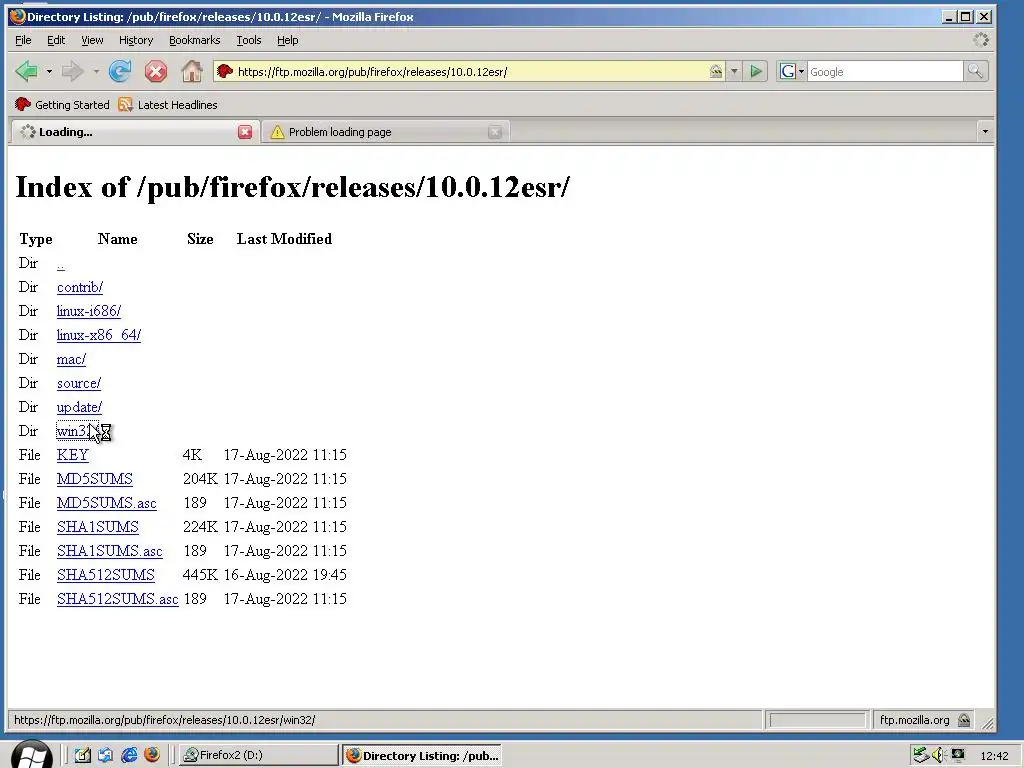Open the Edit menu
The image size is (1024, 768).
pos(56,40)
